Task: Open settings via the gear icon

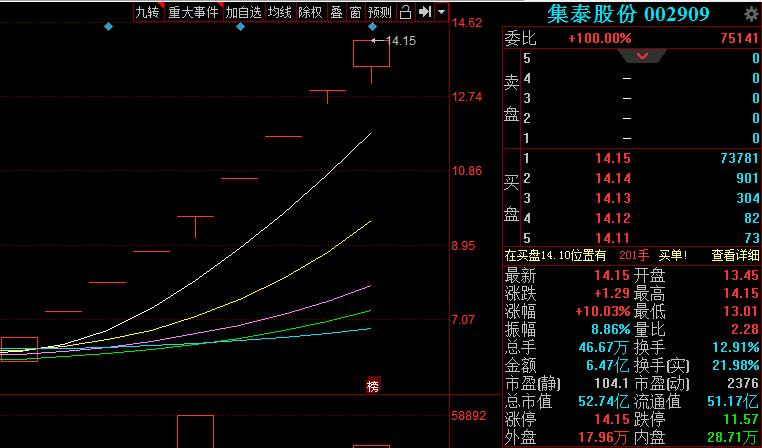Action: click(751, 14)
